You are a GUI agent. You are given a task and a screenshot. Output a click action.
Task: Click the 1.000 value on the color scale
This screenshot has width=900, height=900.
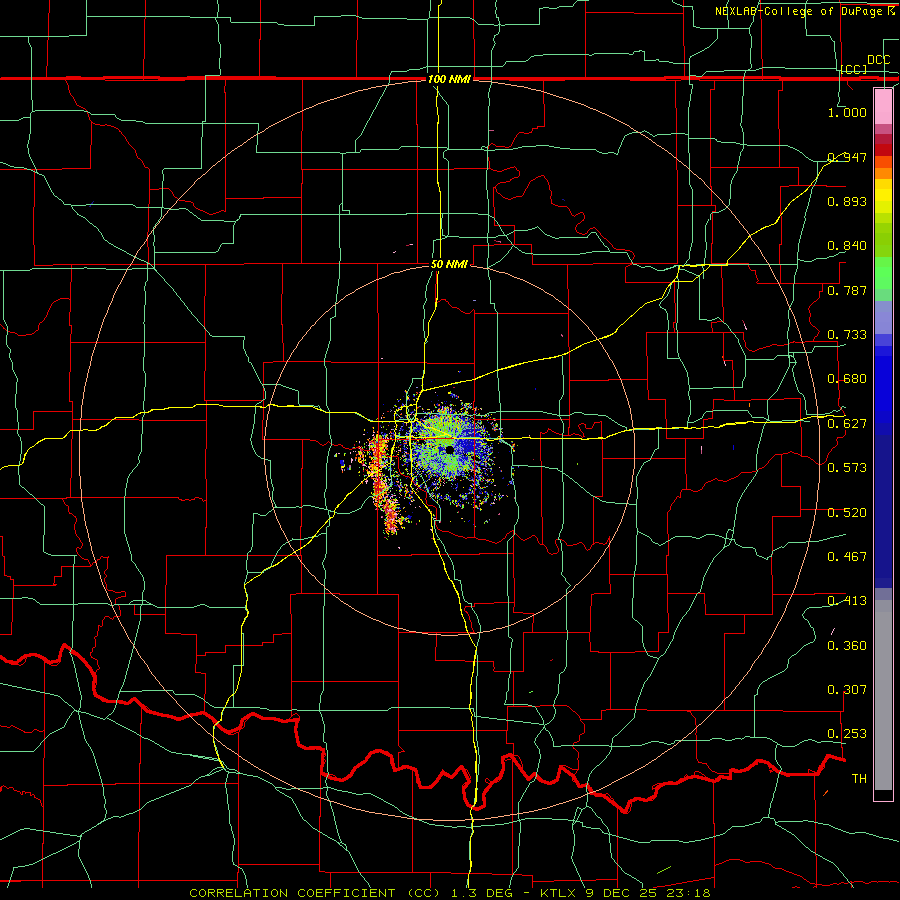click(x=847, y=112)
